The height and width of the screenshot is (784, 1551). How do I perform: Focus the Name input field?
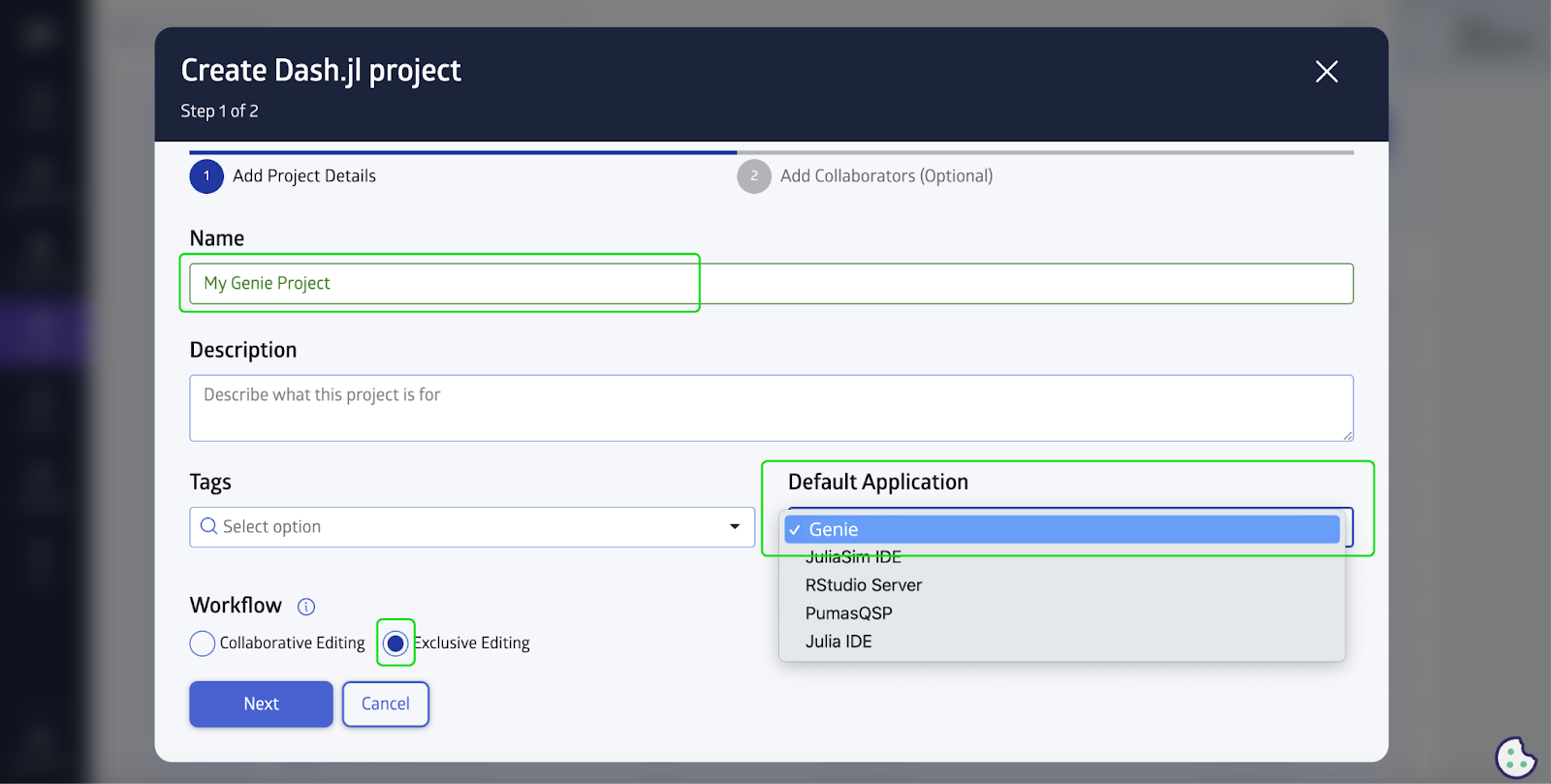(772, 284)
